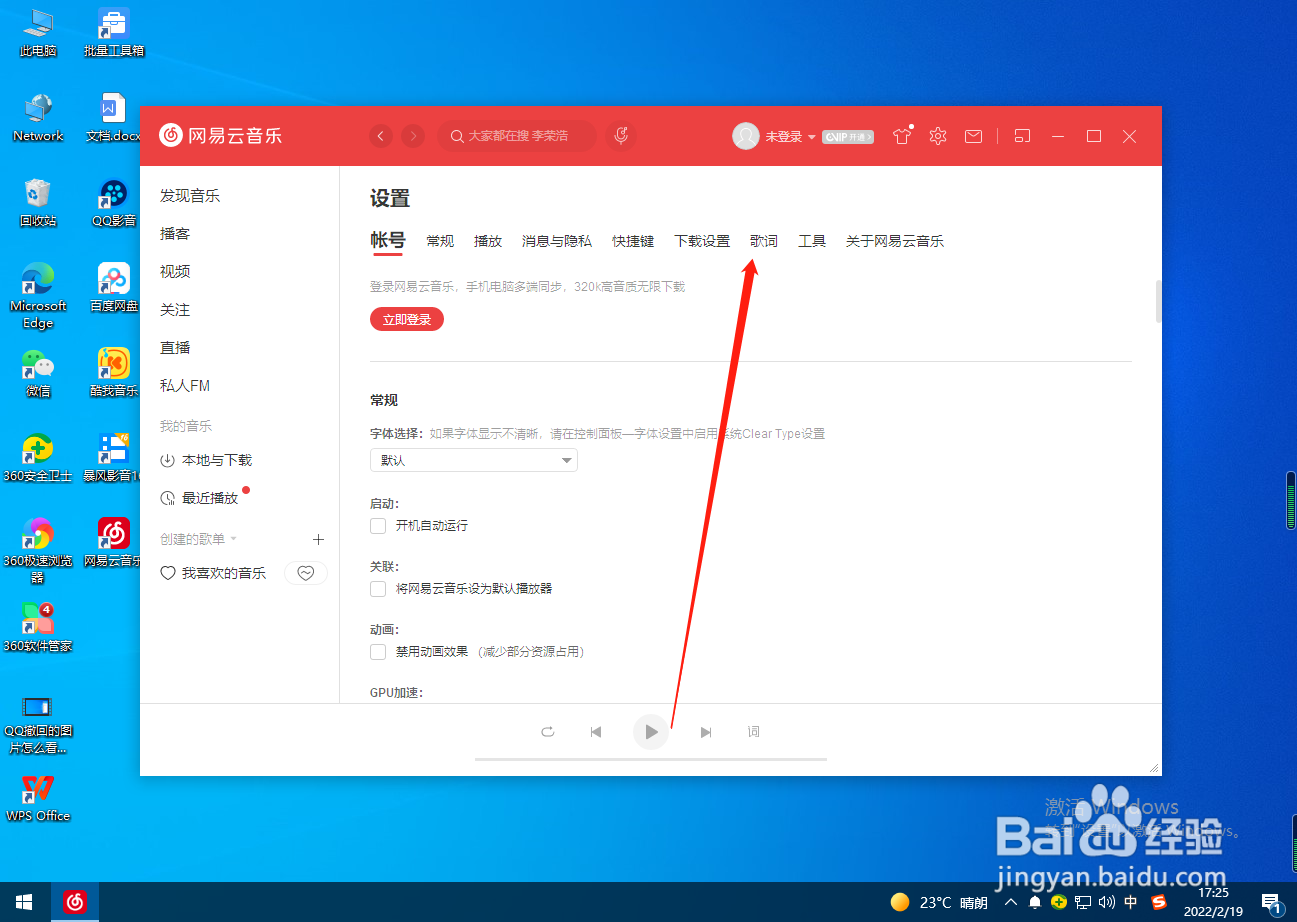The height and width of the screenshot is (922, 1297).
Task: Open 360安全卫士 desktop icon
Action: pyautogui.click(x=38, y=457)
